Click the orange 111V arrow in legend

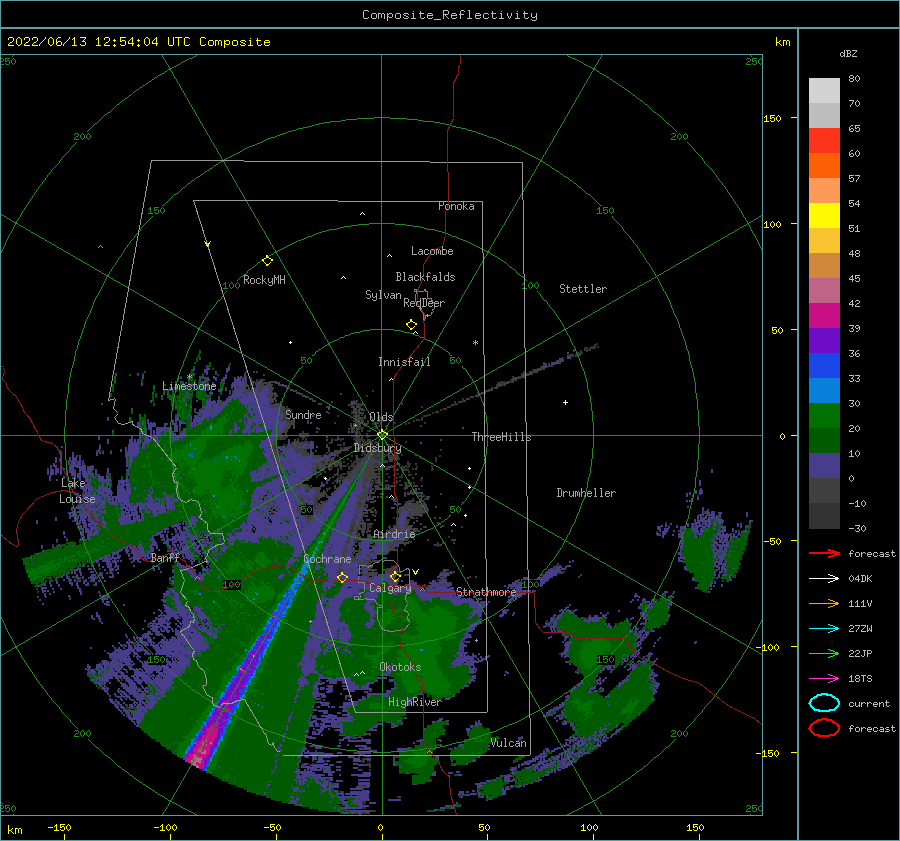[x=824, y=603]
